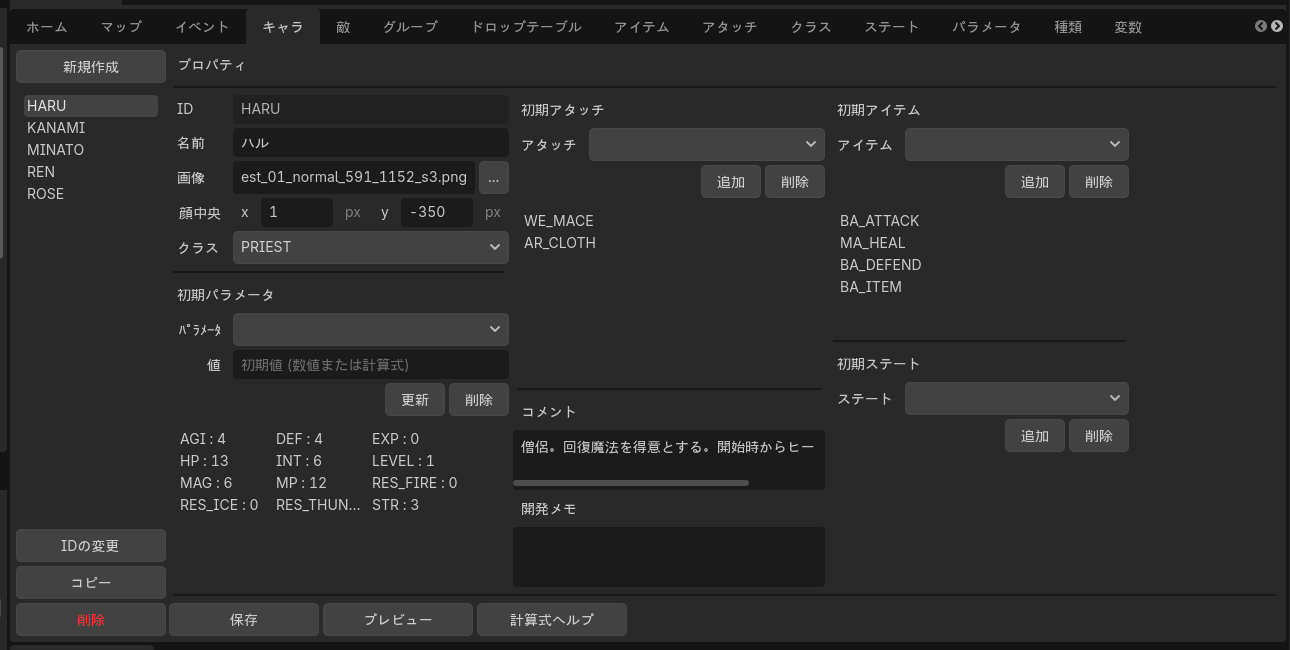Click the 新規作成 button
1290x650 pixels.
[91, 67]
